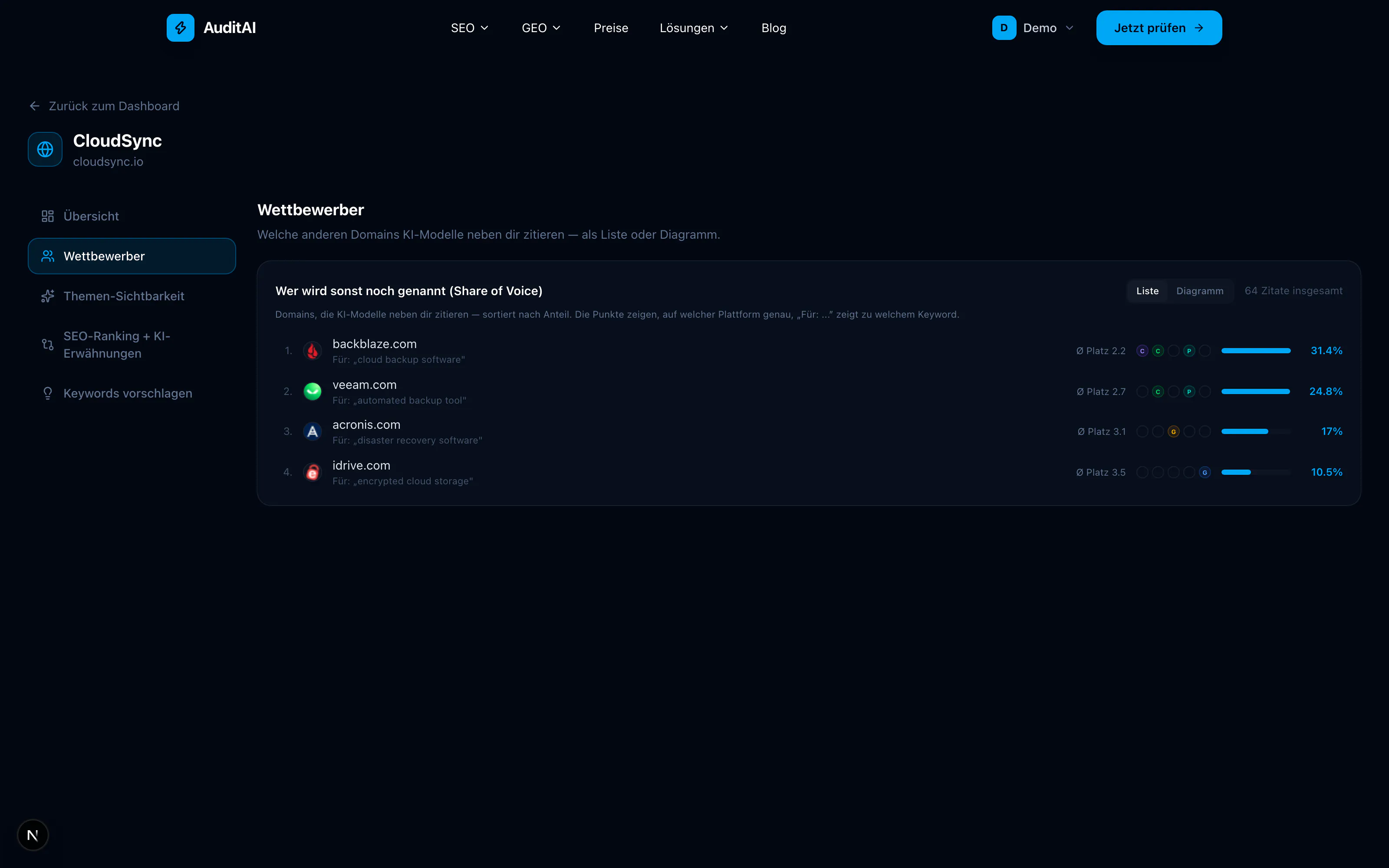Click the Wer wird sonst noch genannt heading
The width and height of the screenshot is (1389, 868).
tap(408, 291)
